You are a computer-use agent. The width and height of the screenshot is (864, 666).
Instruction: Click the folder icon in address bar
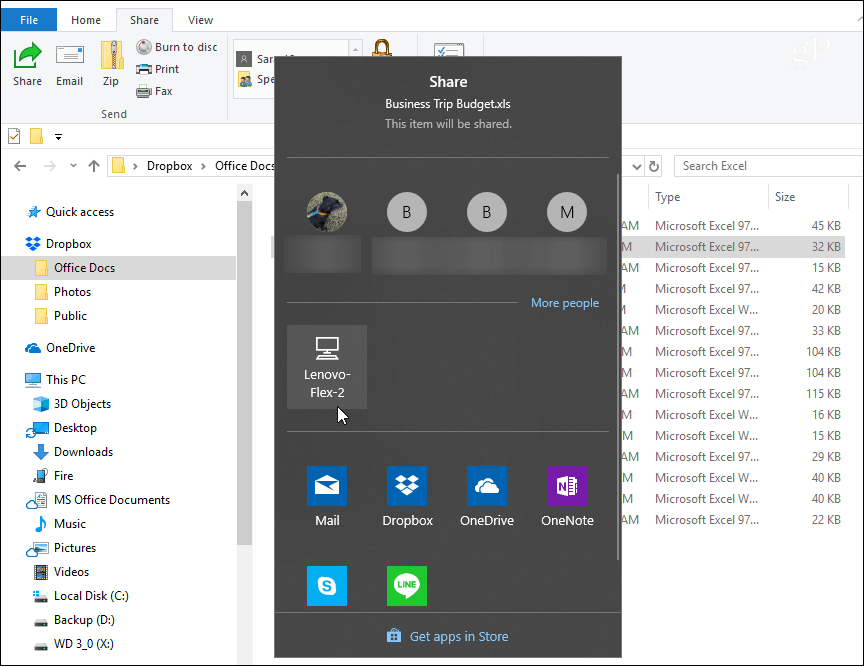[x=118, y=166]
